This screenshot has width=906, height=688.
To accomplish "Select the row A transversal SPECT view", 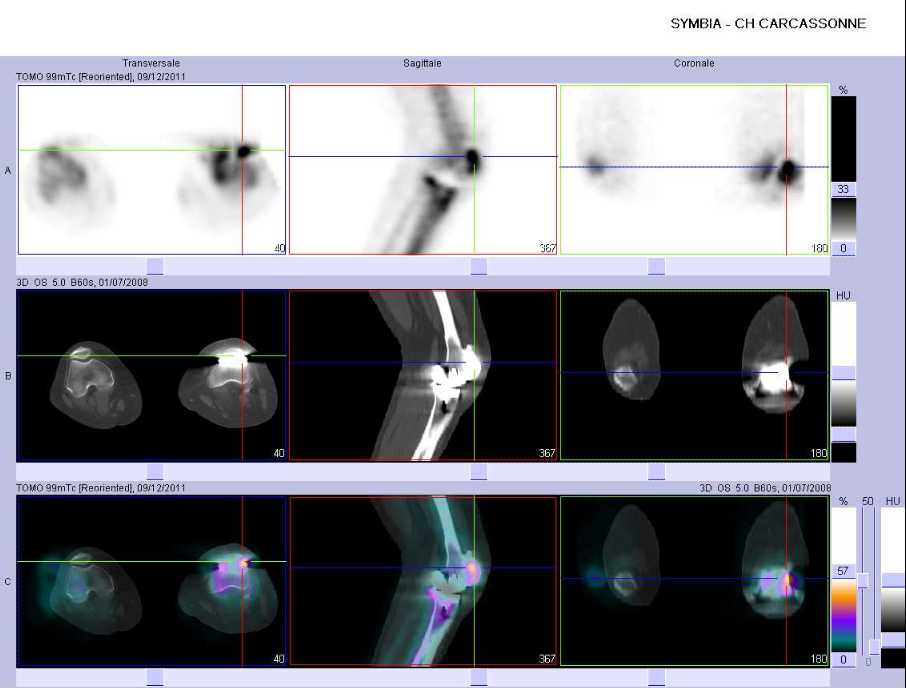I will click(152, 170).
